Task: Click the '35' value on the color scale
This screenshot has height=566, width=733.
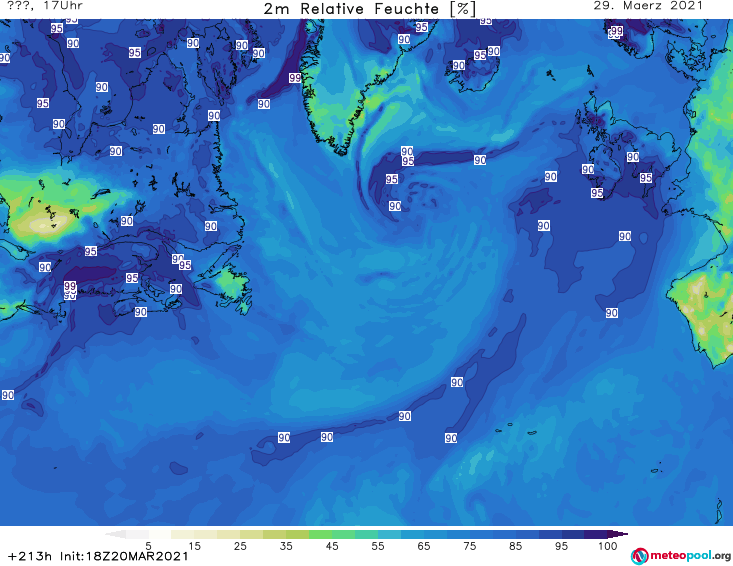Action: click(286, 546)
